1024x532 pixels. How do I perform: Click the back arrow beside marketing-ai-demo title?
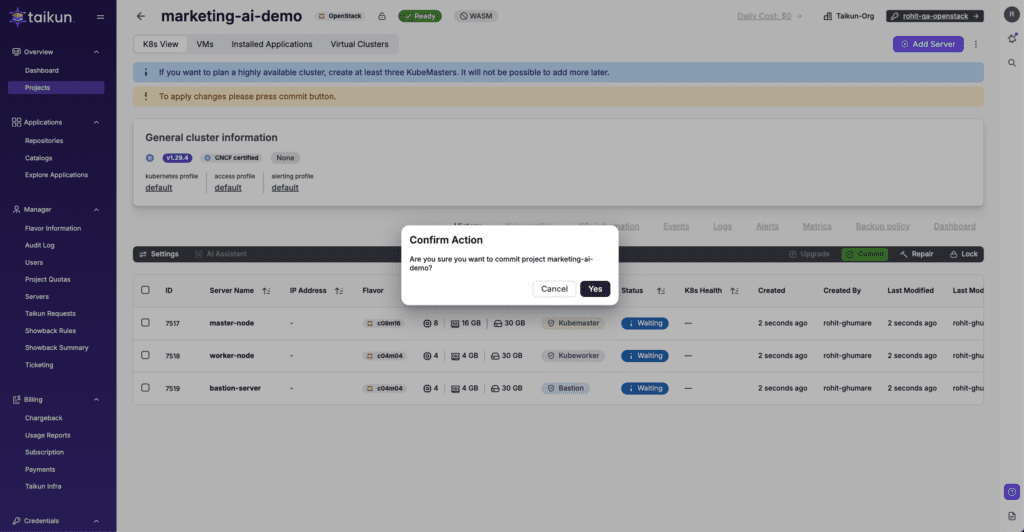click(141, 16)
